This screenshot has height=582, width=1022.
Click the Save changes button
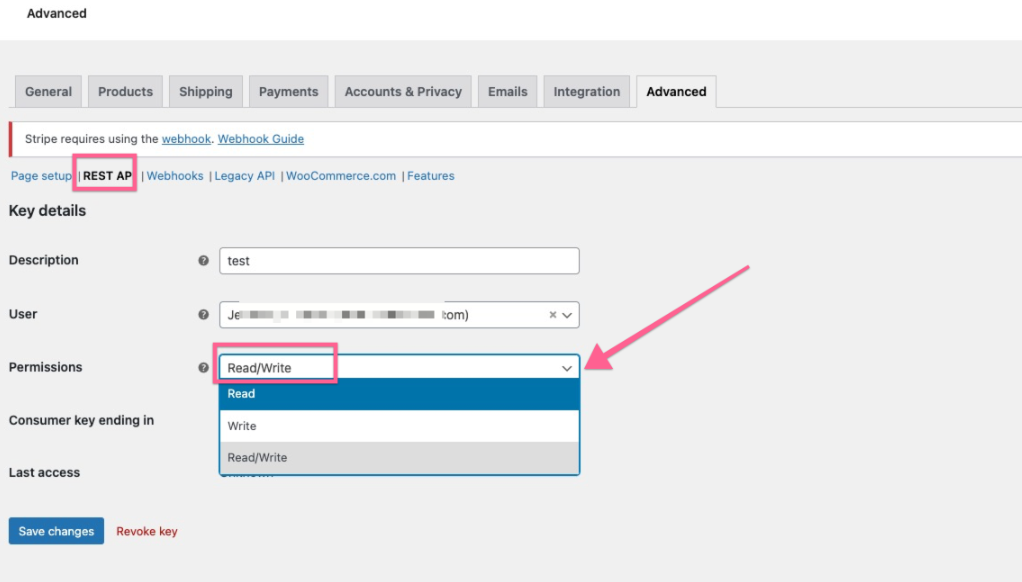56,531
